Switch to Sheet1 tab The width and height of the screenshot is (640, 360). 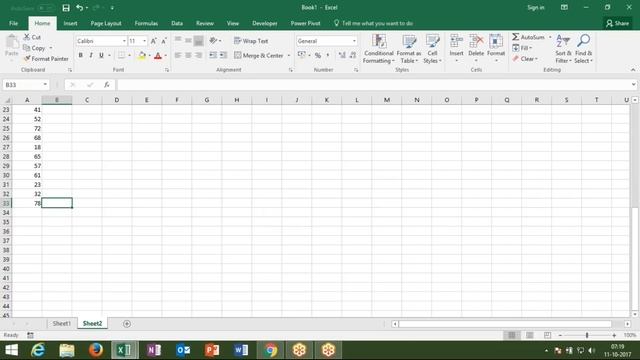(62, 323)
